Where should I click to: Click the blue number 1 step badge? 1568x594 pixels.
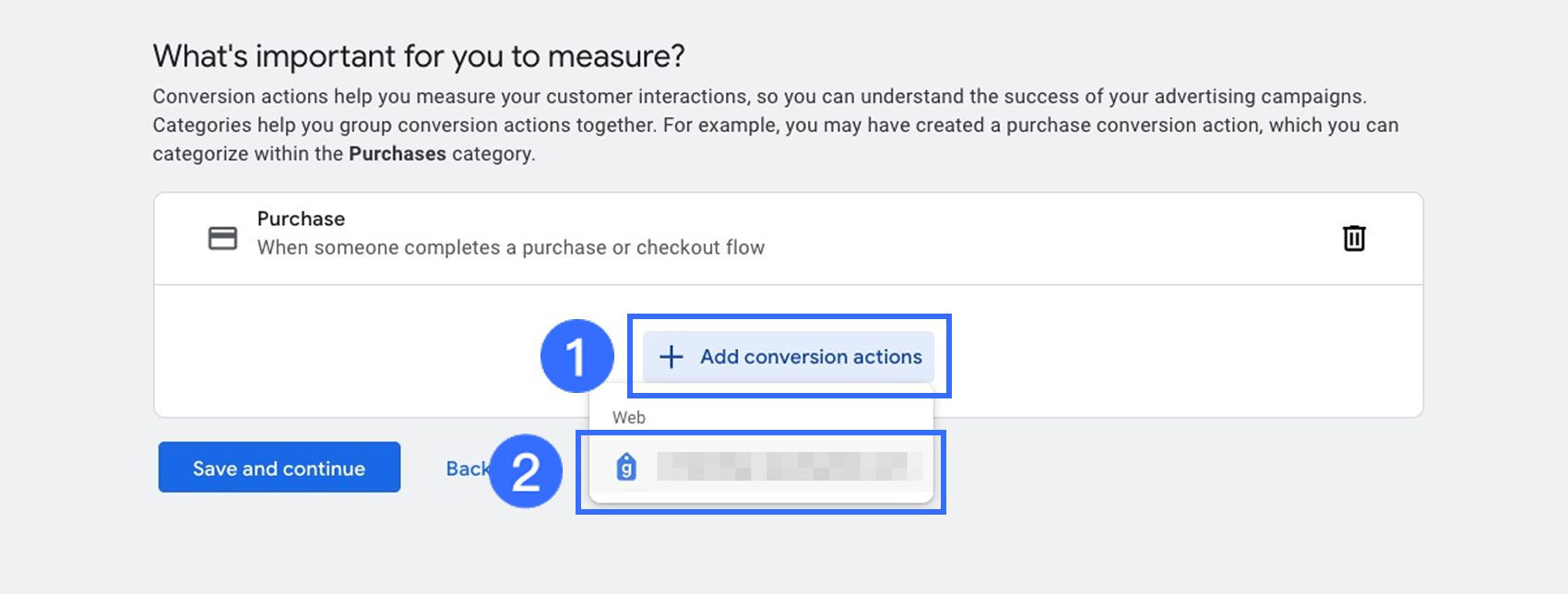pos(576,356)
